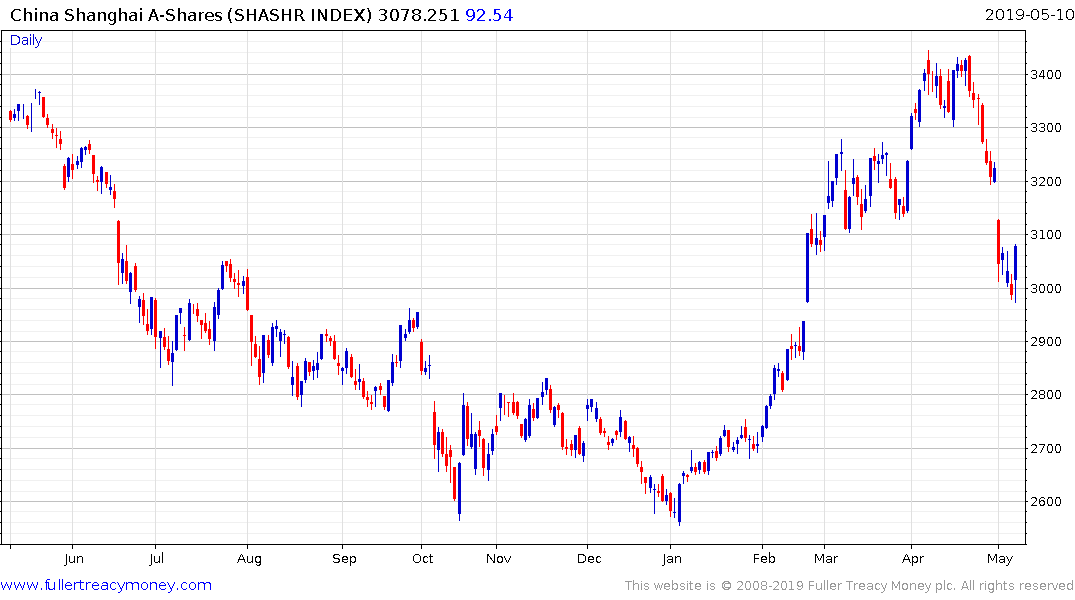Click the 2900 price axis label
The height and width of the screenshot is (600, 1075).
tap(1046, 341)
